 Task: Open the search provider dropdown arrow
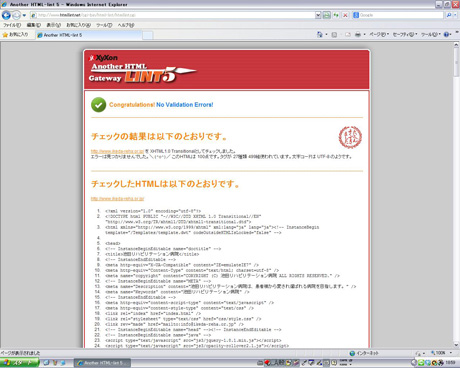(x=455, y=15)
